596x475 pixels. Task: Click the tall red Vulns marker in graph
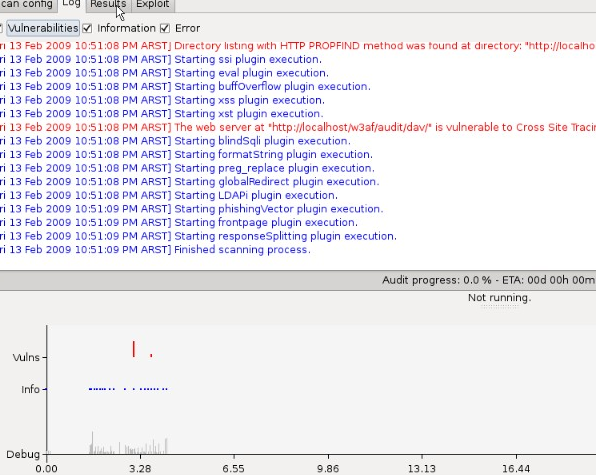click(x=133, y=349)
